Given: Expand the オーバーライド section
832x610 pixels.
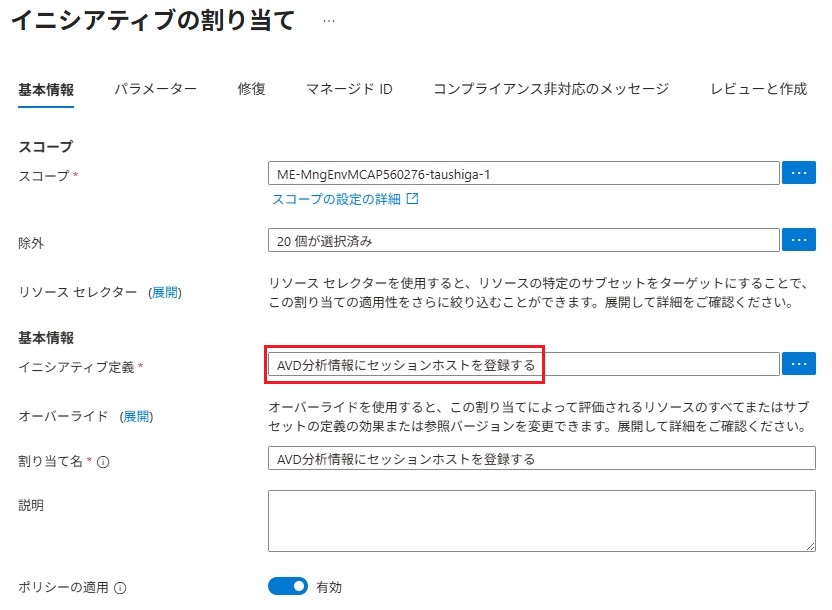Looking at the screenshot, I should [x=136, y=416].
